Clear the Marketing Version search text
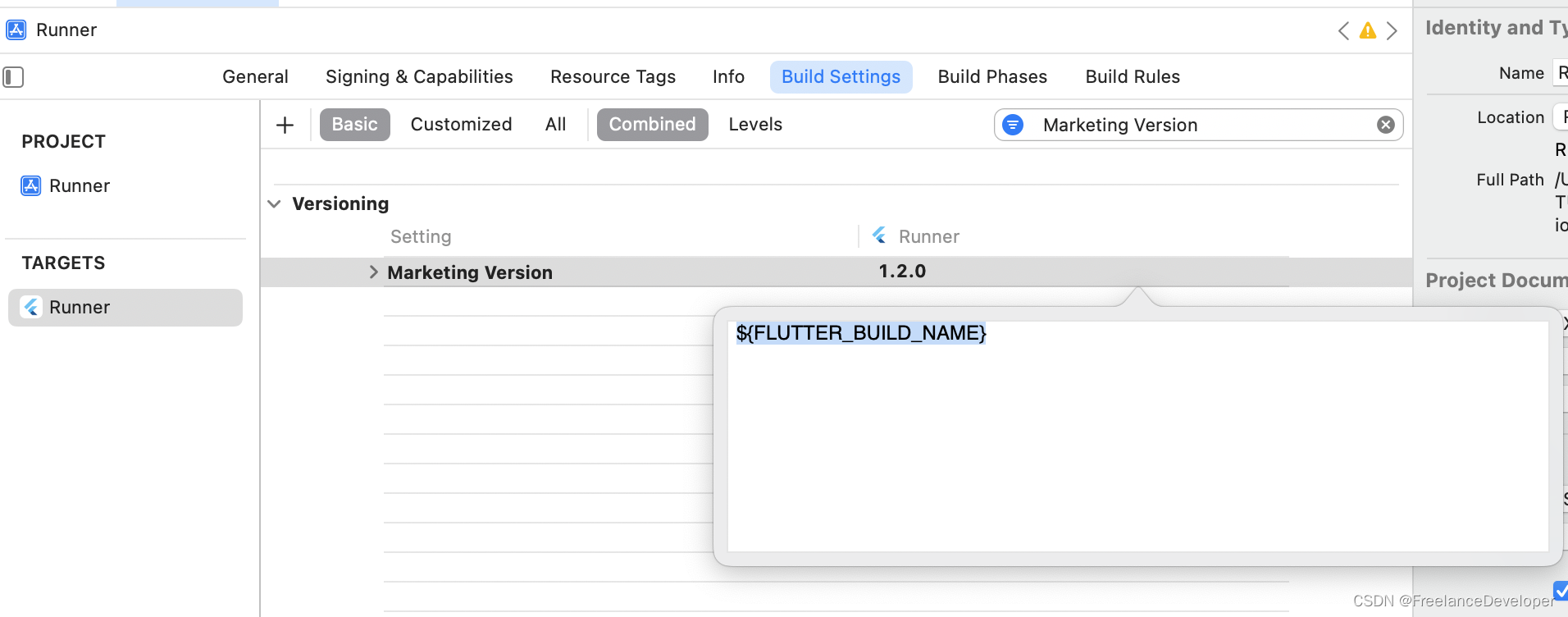1568x617 pixels. pos(1386,125)
